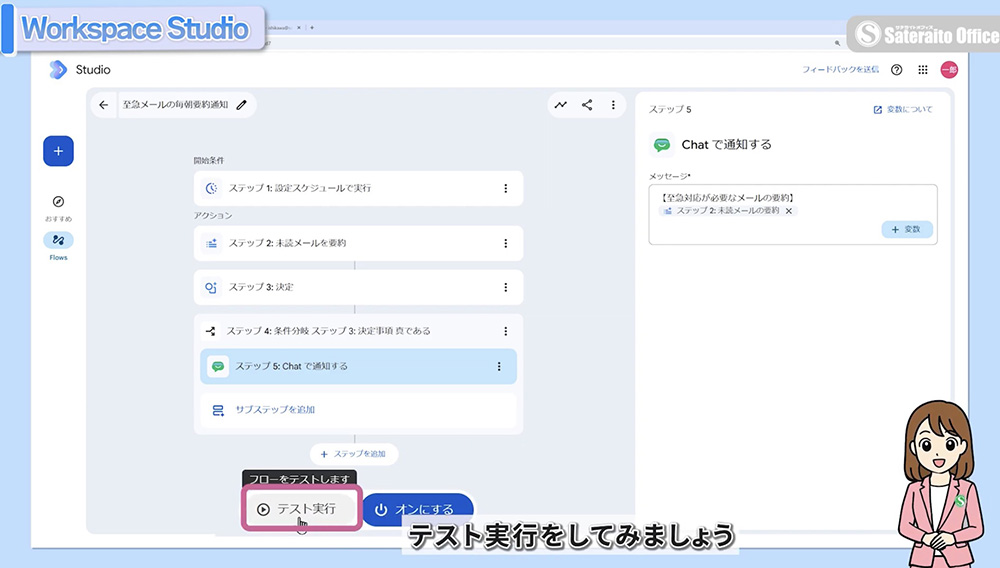The image size is (1000, 568).
Task: Select ステップ 1: 設定スケジュールで実行
Action: point(358,188)
